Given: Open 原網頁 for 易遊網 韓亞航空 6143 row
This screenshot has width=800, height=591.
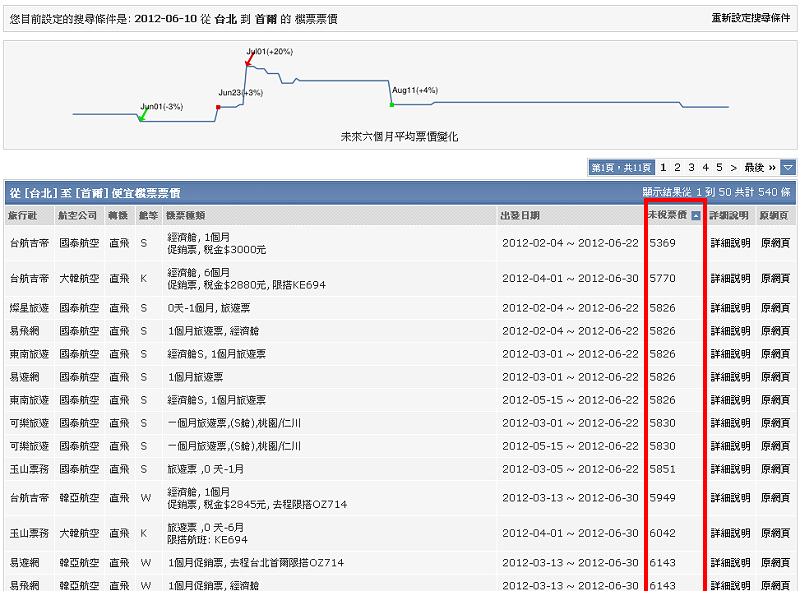Looking at the screenshot, I should coord(775,562).
